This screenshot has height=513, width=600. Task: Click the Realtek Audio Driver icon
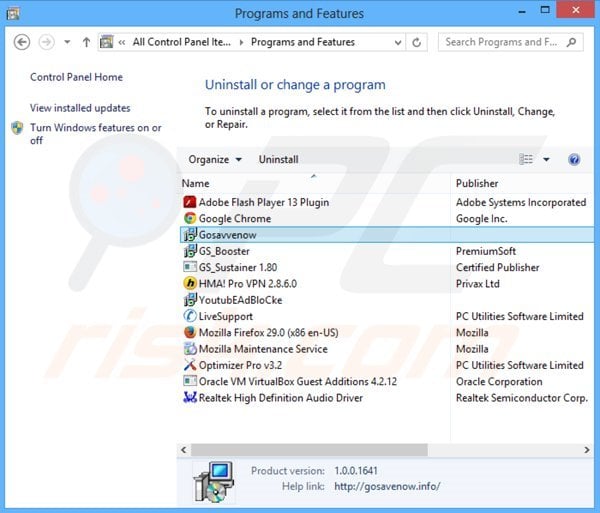(189, 397)
